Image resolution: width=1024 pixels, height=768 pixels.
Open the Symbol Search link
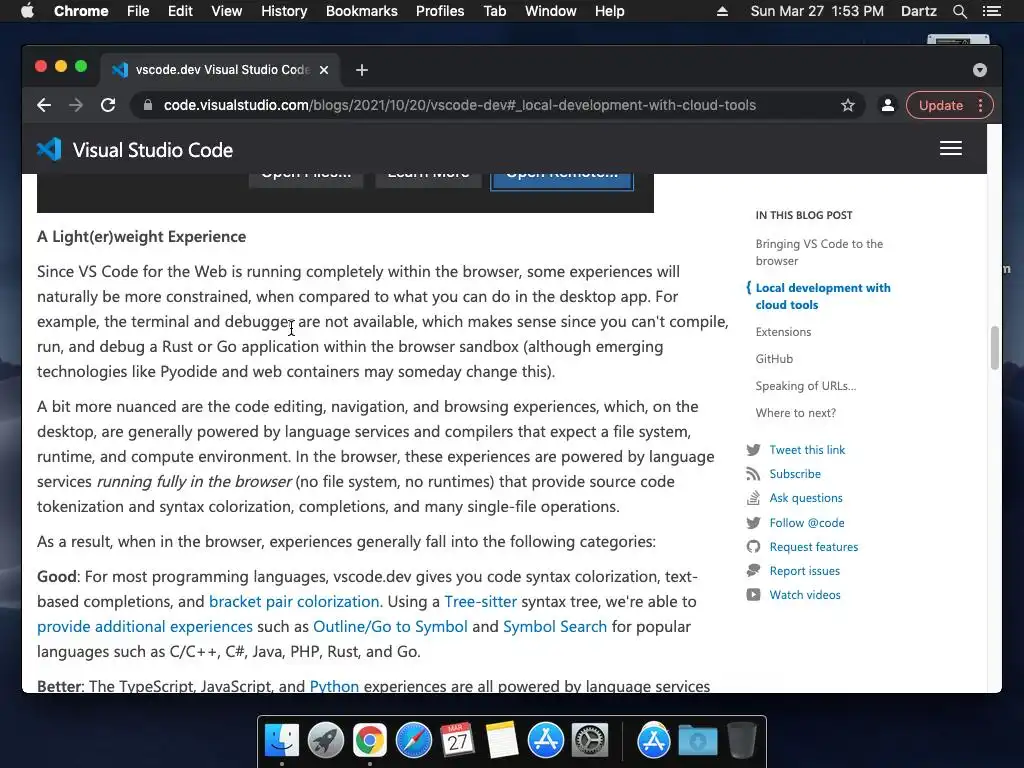click(x=554, y=626)
